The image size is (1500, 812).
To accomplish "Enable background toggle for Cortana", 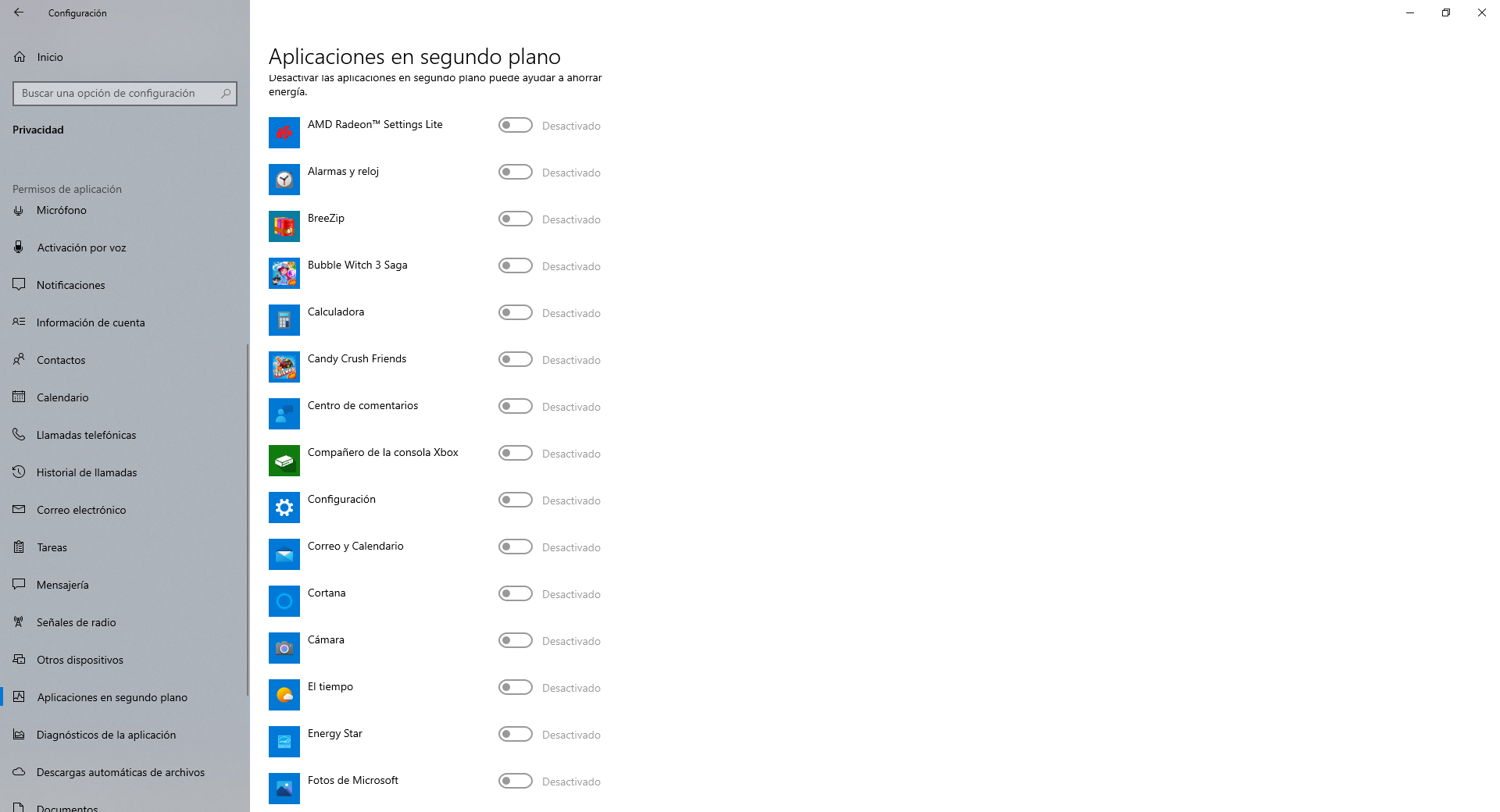I will [515, 594].
